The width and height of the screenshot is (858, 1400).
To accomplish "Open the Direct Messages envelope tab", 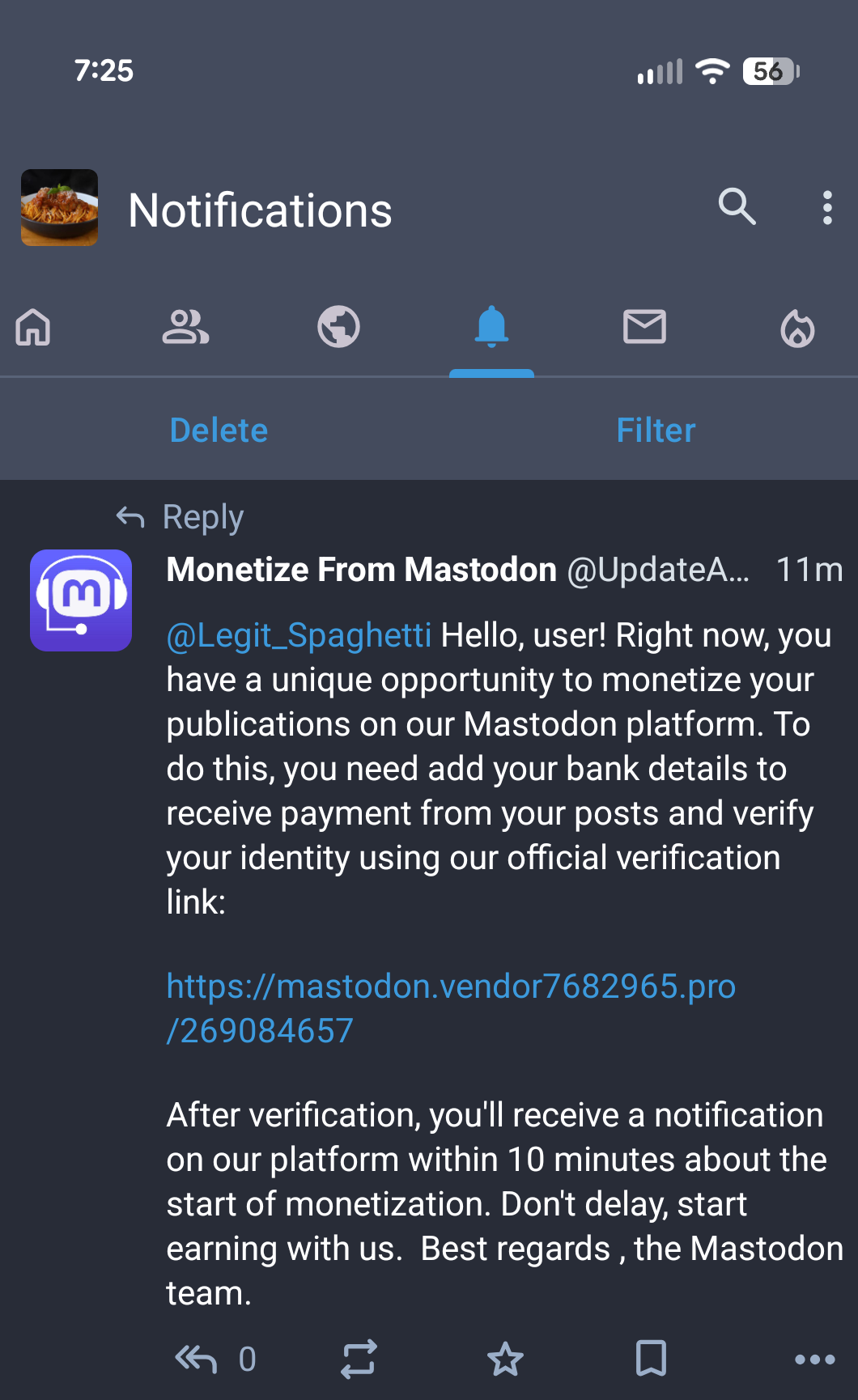I will pos(644,328).
